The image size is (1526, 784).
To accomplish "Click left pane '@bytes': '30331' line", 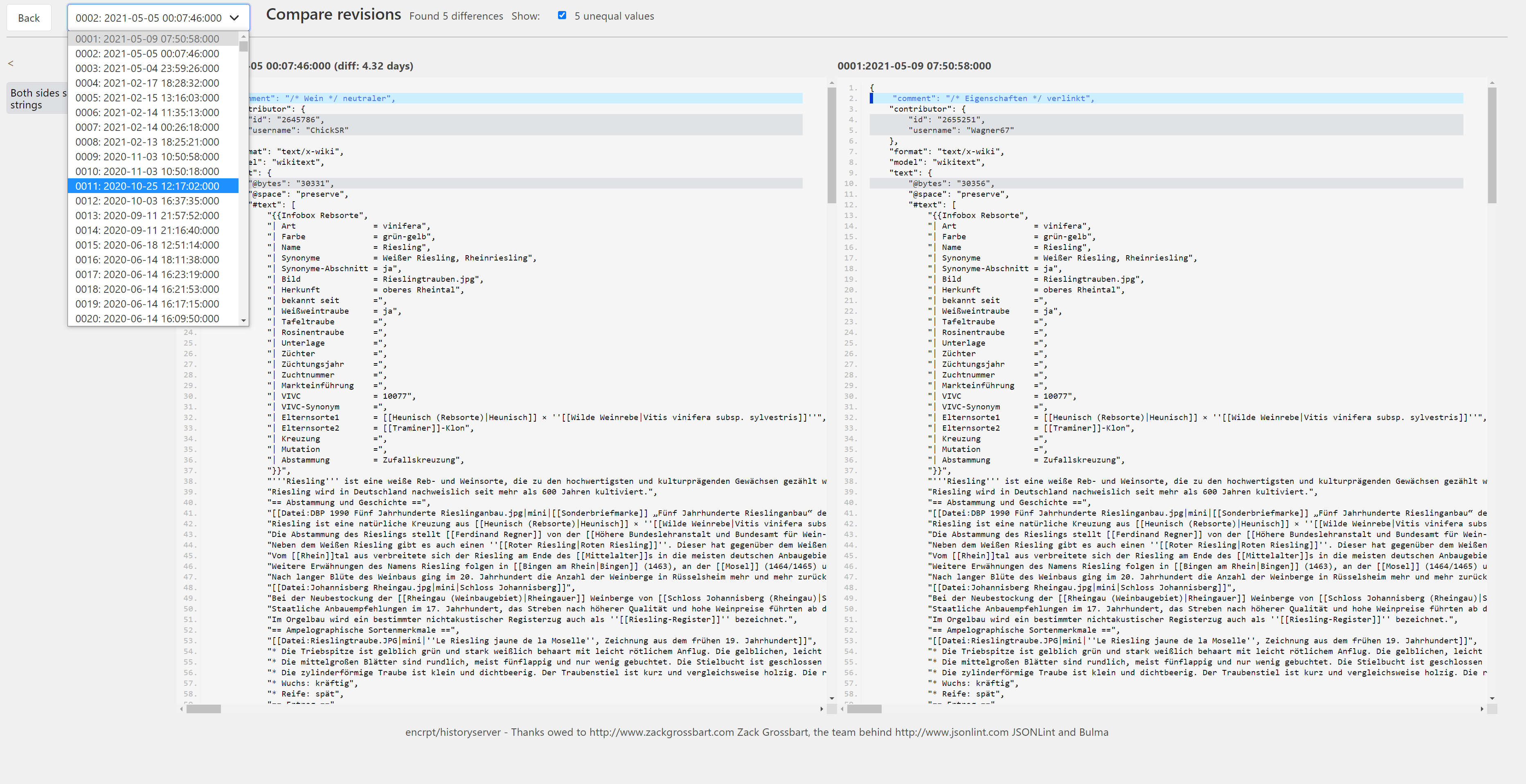I will [525, 184].
